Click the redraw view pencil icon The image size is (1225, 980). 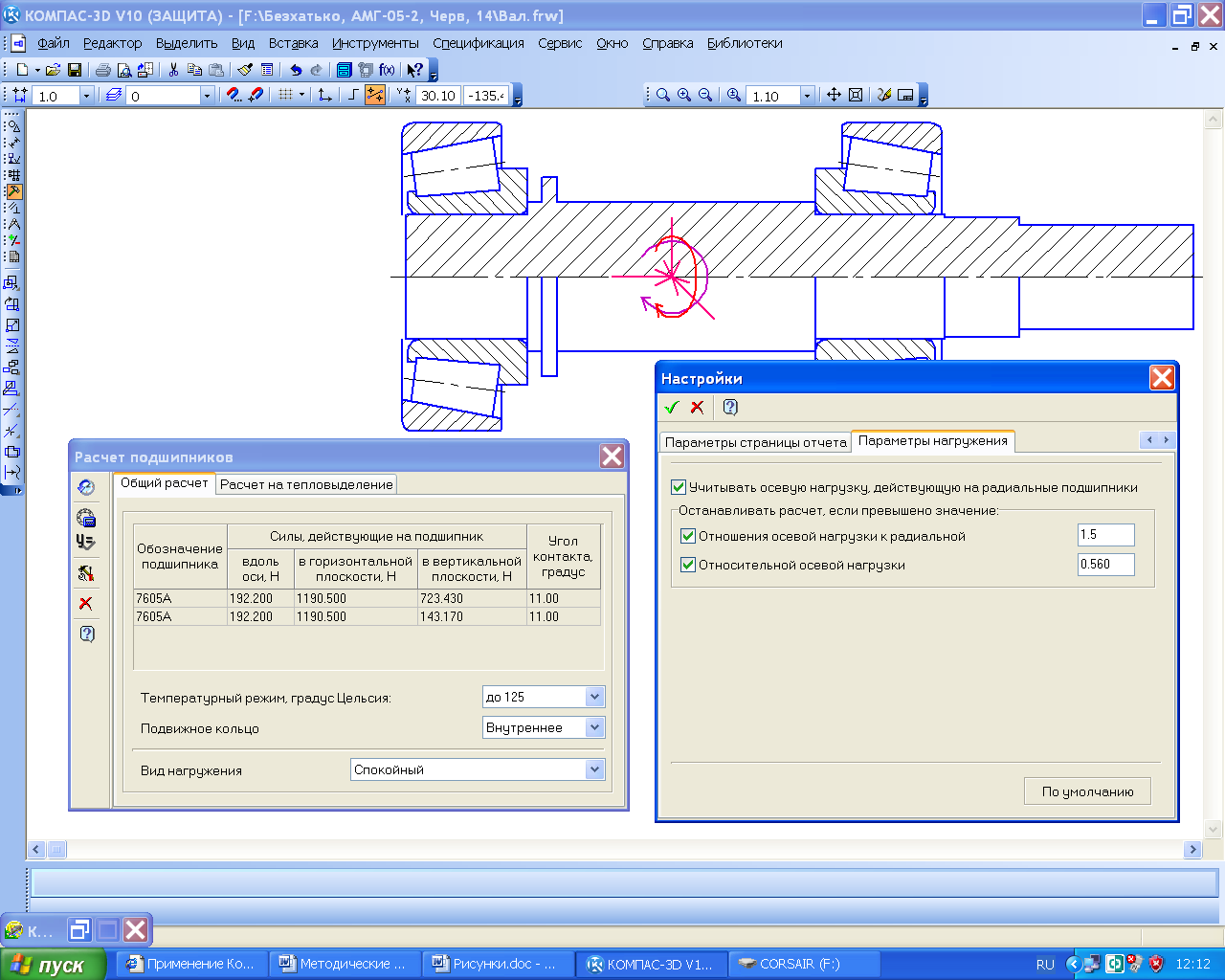[x=884, y=96]
